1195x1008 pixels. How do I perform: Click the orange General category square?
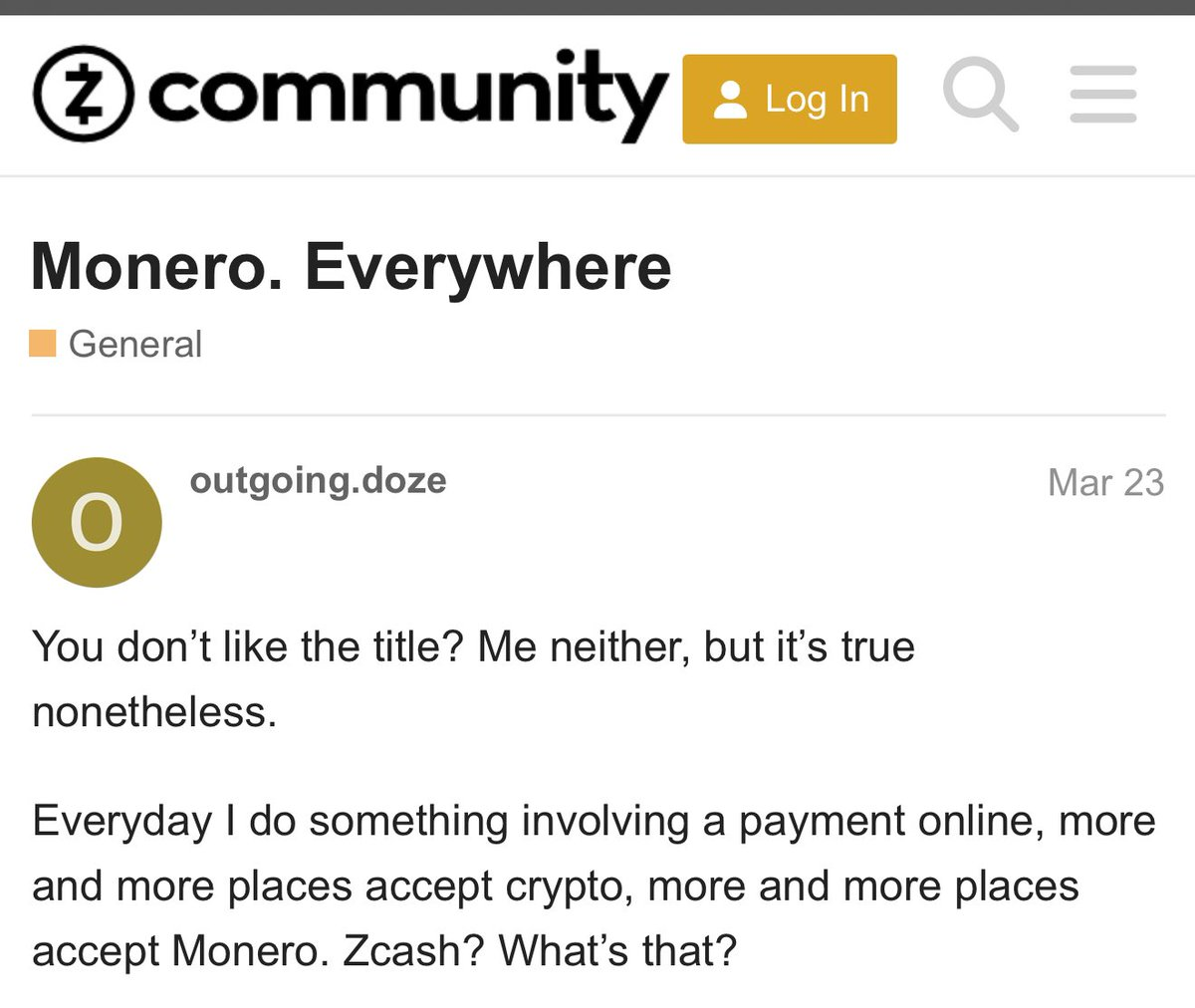(x=43, y=344)
